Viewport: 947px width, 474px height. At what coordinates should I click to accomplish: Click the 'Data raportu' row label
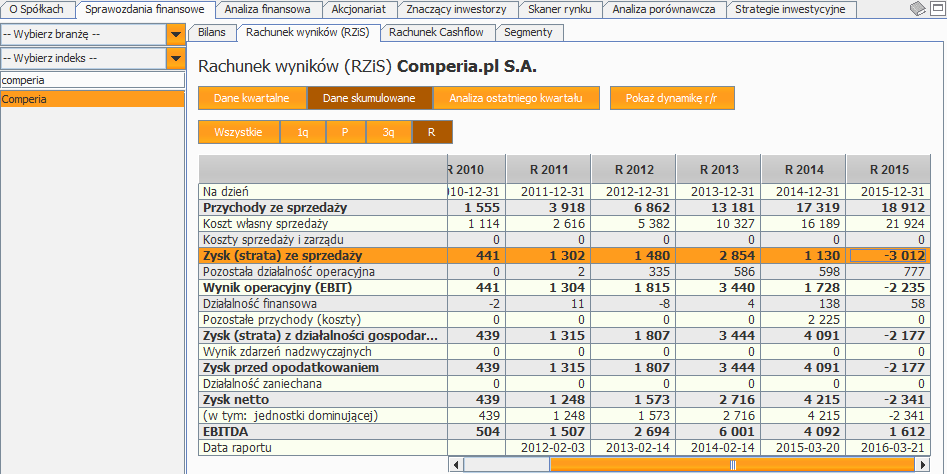(x=237, y=448)
